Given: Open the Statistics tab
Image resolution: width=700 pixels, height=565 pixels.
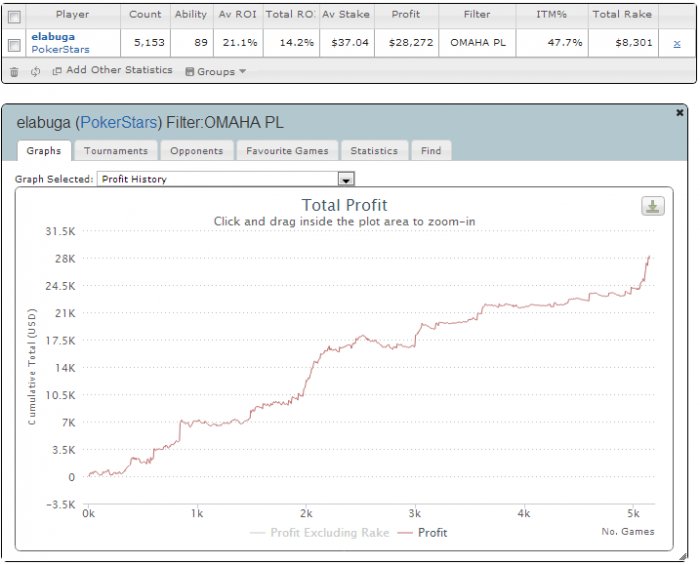Looking at the screenshot, I should pyautogui.click(x=374, y=151).
